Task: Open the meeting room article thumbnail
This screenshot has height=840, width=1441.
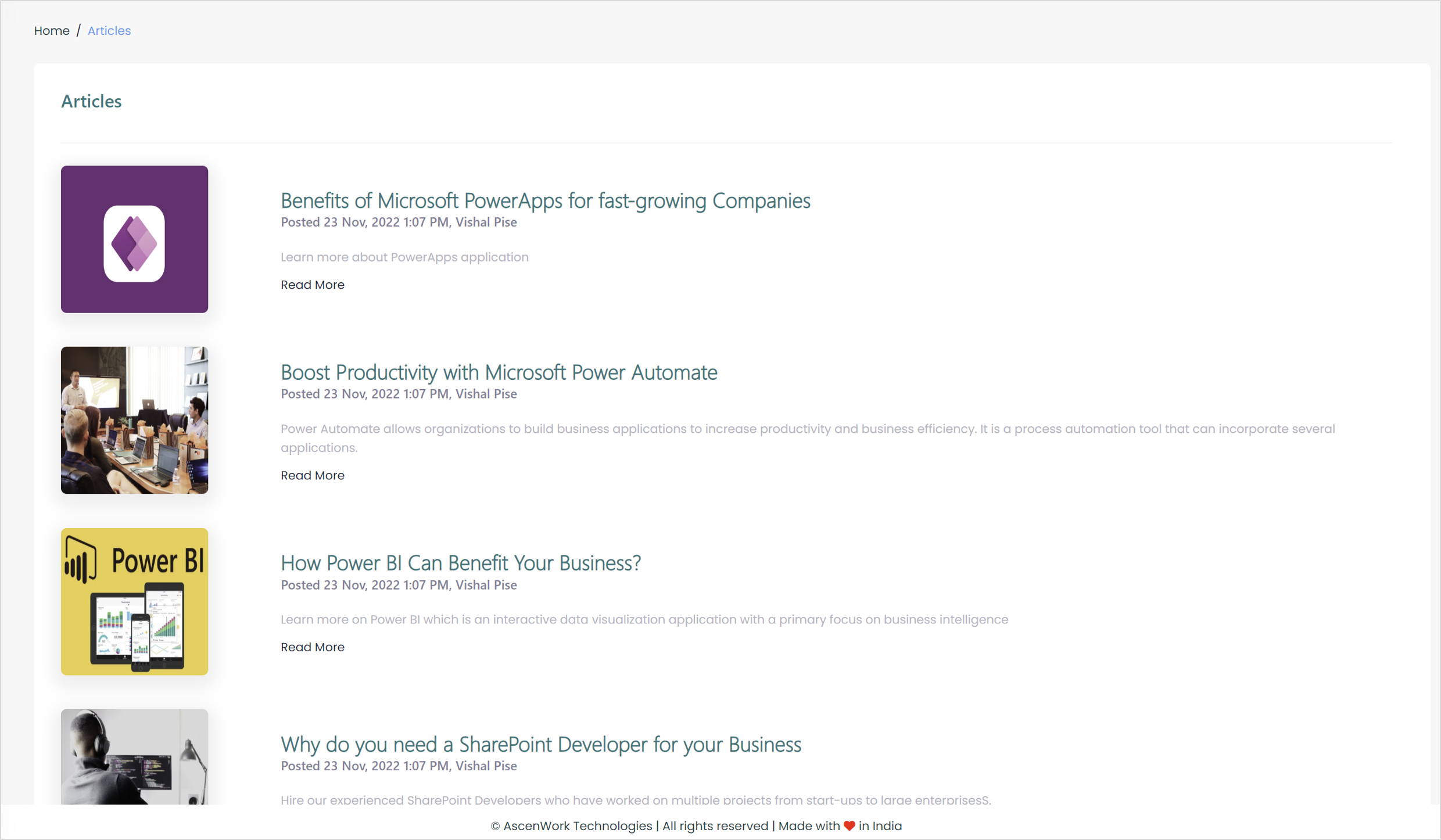Action: [134, 421]
